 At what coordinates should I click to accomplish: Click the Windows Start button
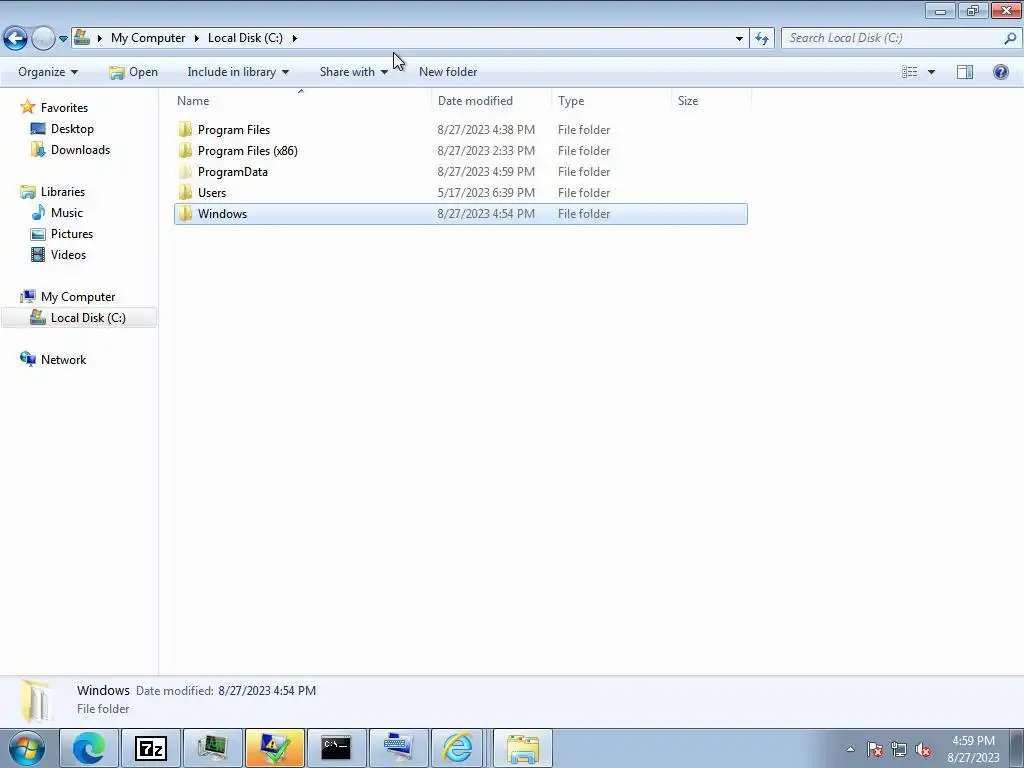27,748
